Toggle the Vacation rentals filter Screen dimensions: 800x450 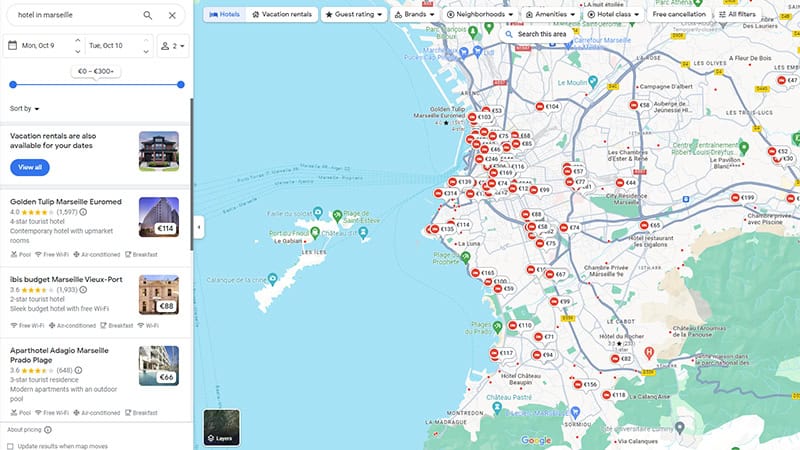coord(282,15)
